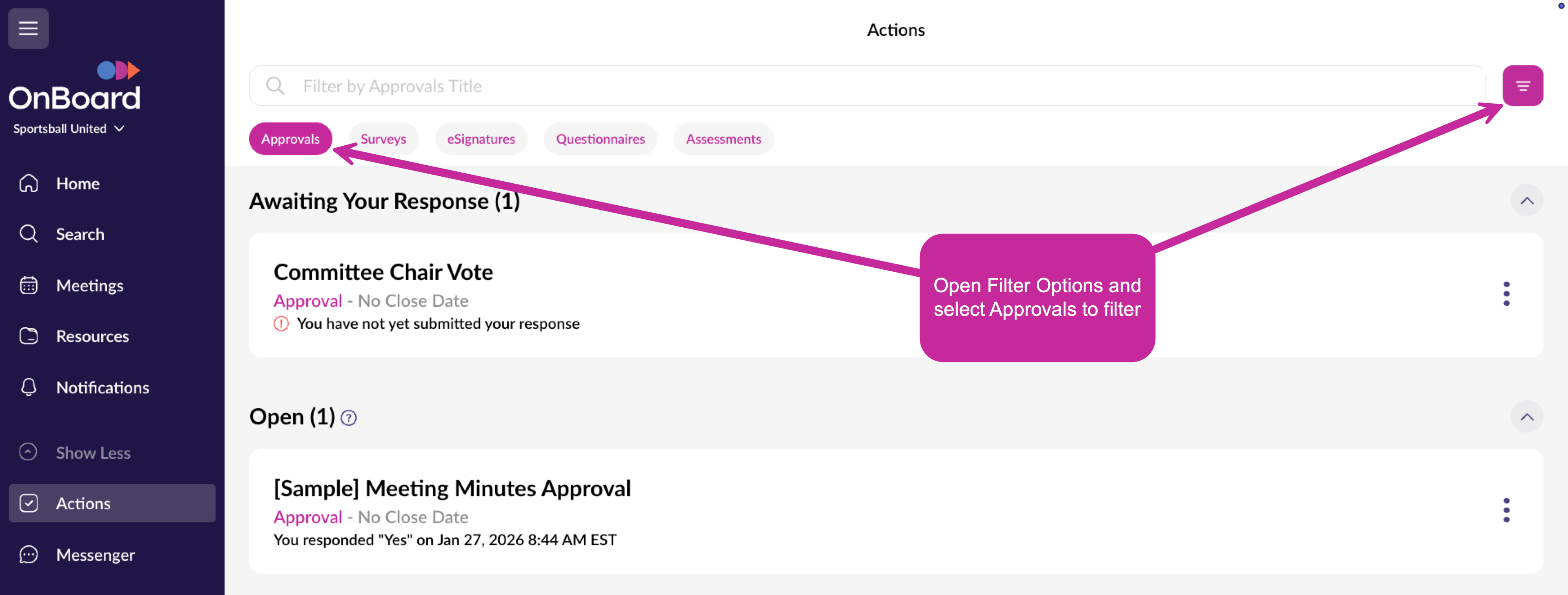Switch to the eSignatures tab
This screenshot has width=1568, height=595.
(481, 139)
